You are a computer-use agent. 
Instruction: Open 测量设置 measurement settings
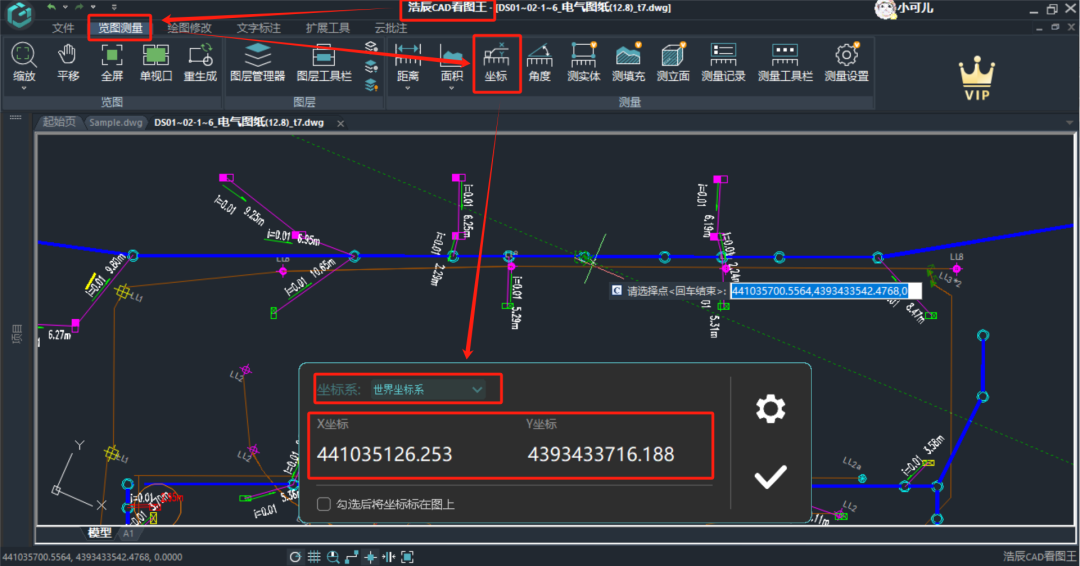(x=847, y=63)
